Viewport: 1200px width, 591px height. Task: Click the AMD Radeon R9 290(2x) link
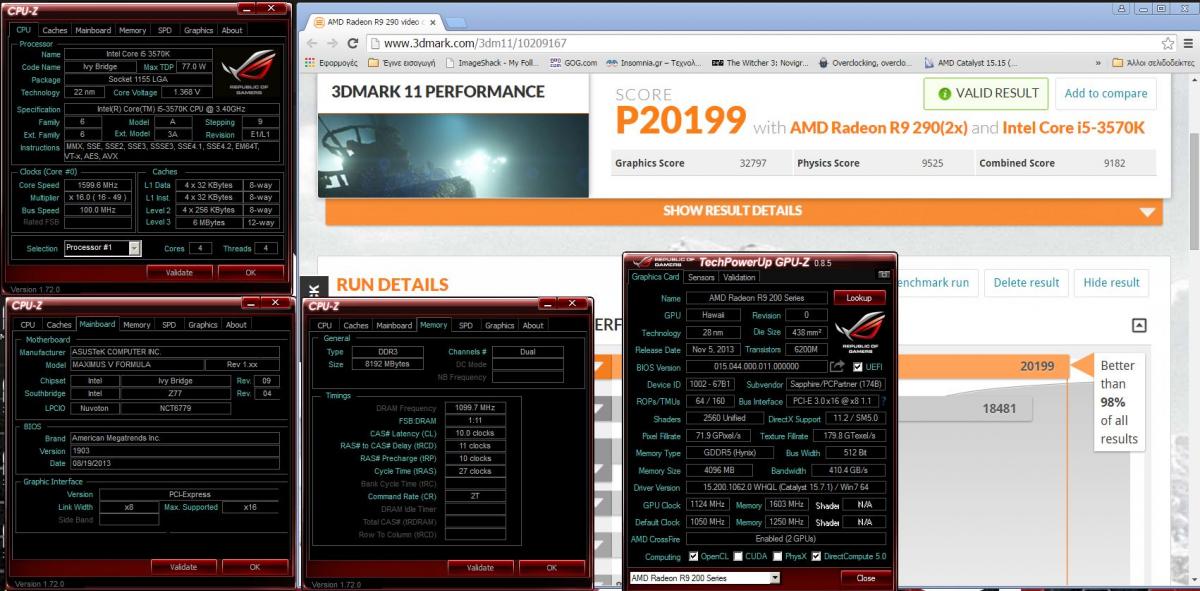pos(879,128)
